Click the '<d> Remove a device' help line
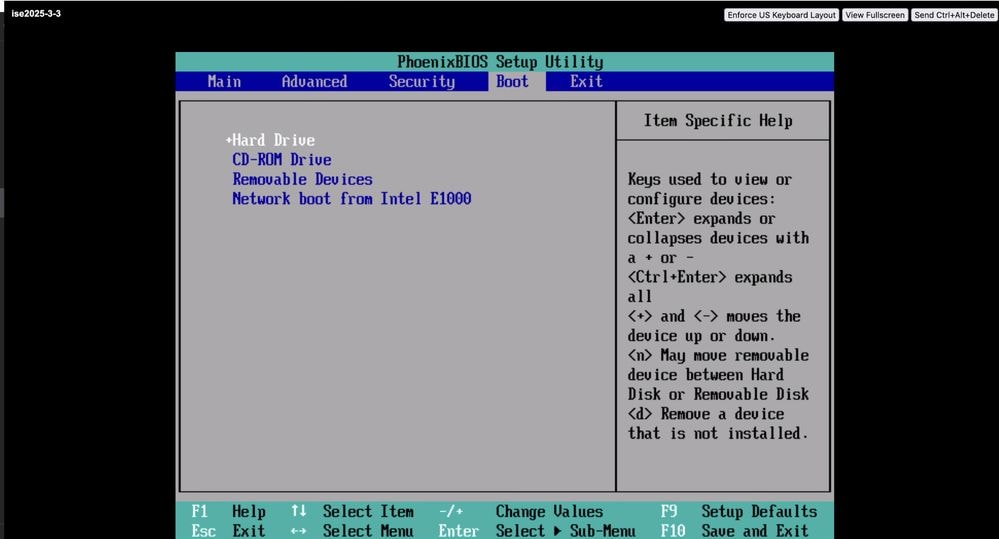 (706, 414)
